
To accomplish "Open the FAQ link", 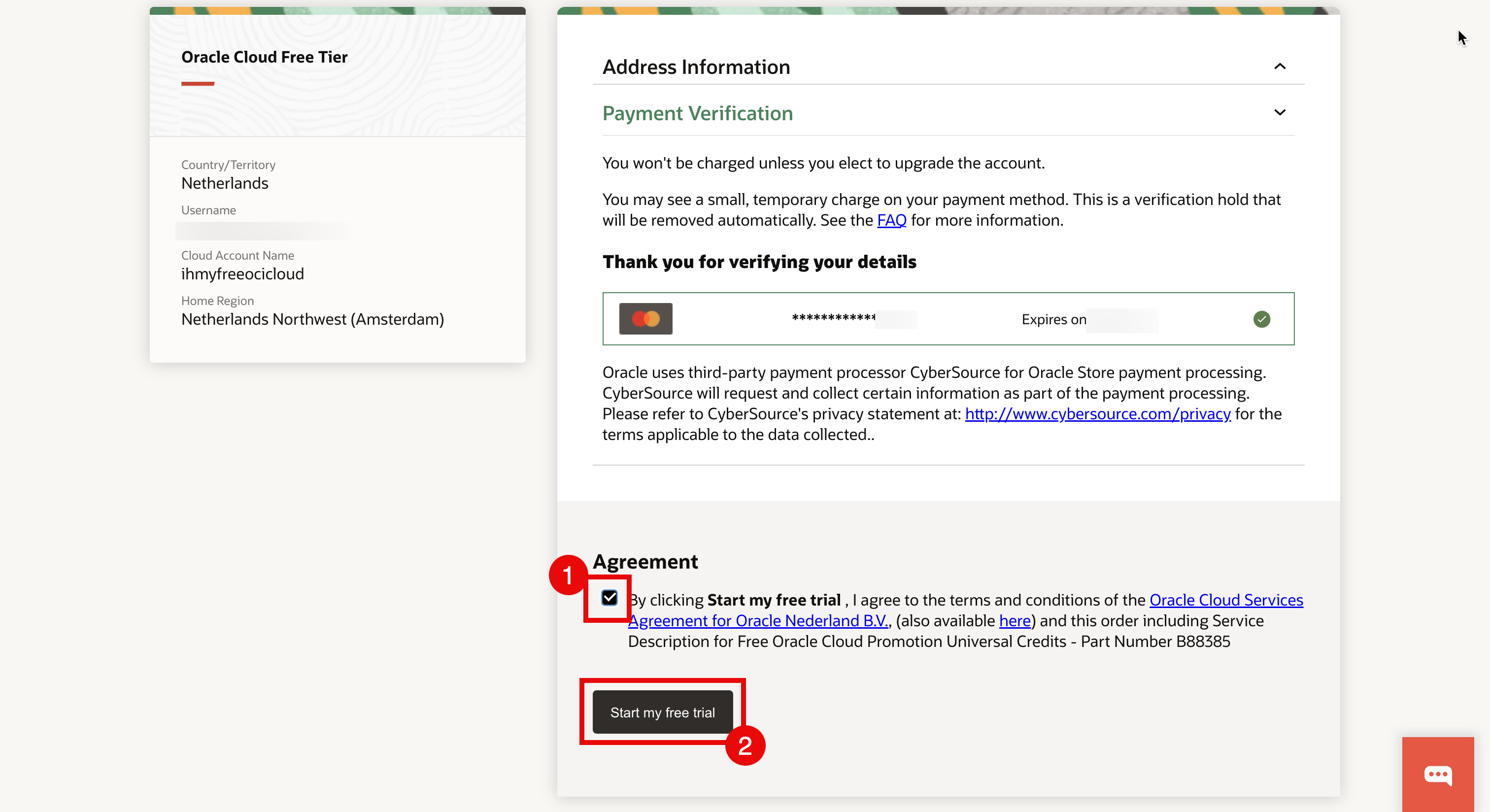I will [x=891, y=220].
